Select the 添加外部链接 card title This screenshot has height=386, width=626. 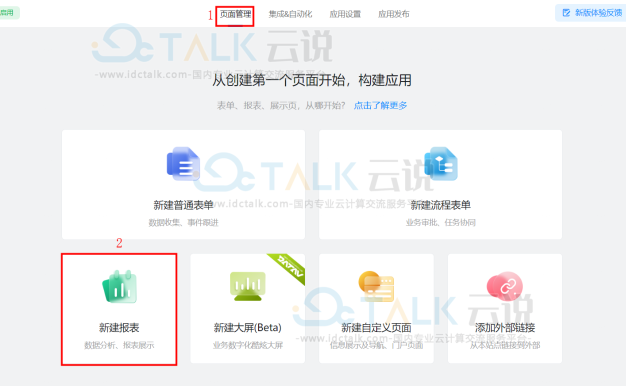click(x=505, y=328)
